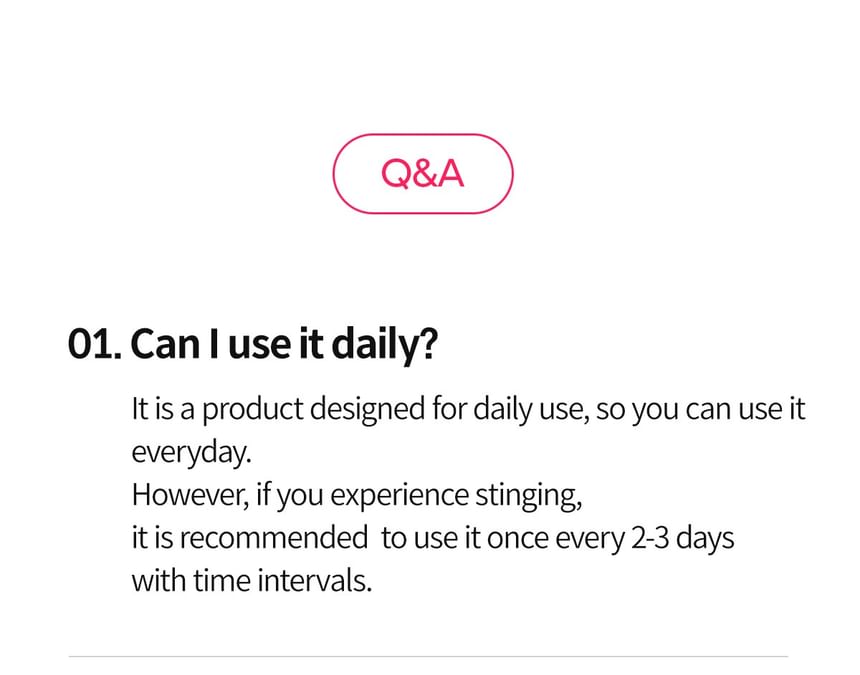The image size is (860, 675).
Task: Click the word 'intervals.' at the answer's end
Action: coord(314,580)
